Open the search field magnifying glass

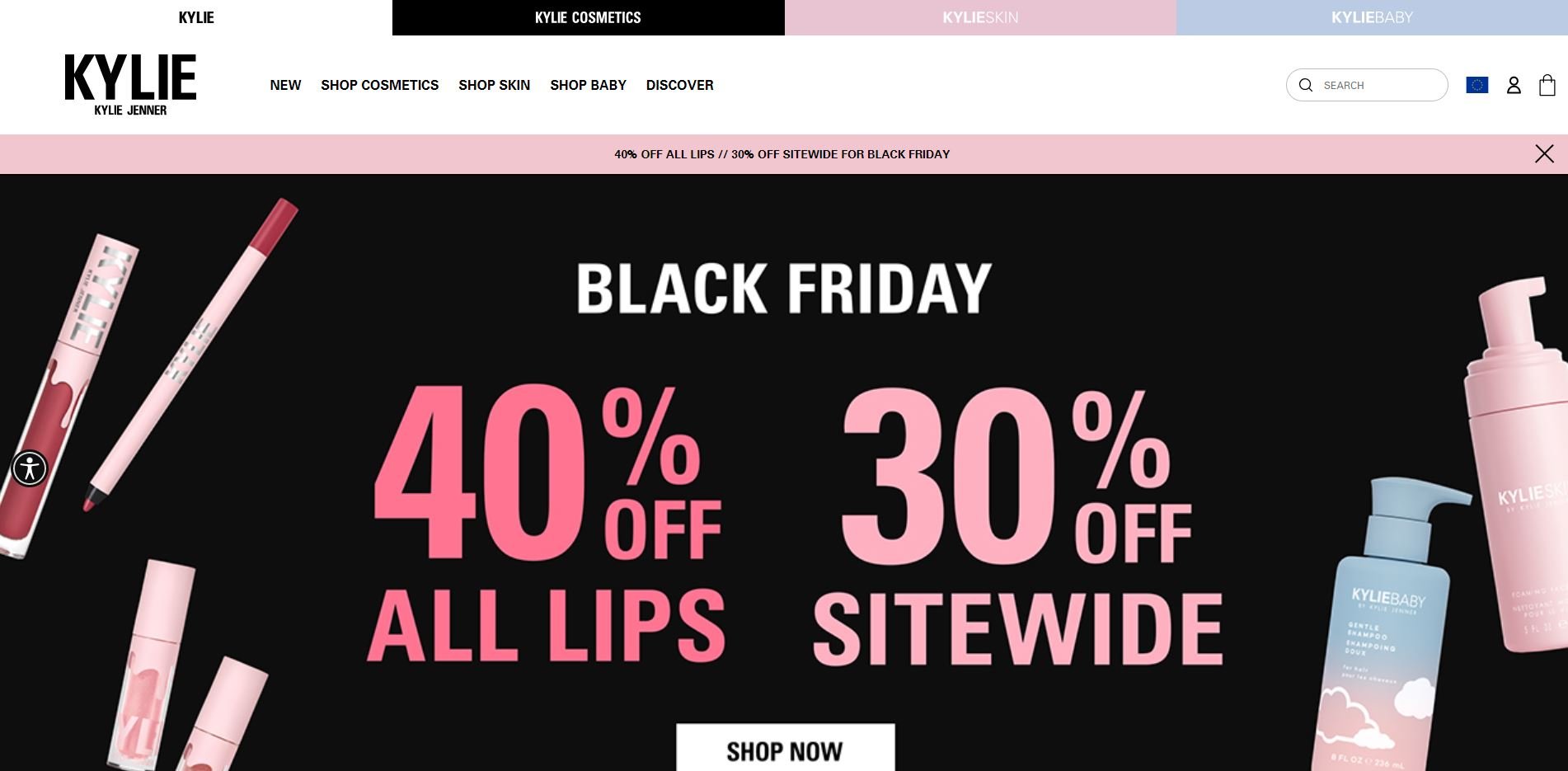[x=1306, y=85]
